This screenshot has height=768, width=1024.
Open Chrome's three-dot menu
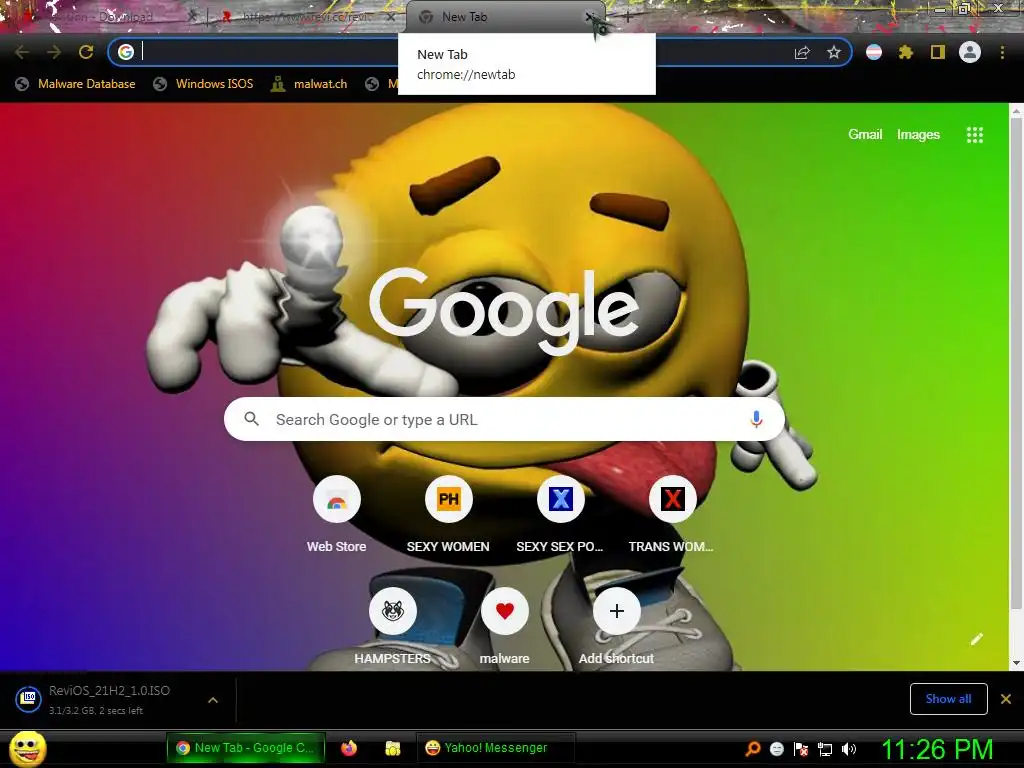(1002, 52)
